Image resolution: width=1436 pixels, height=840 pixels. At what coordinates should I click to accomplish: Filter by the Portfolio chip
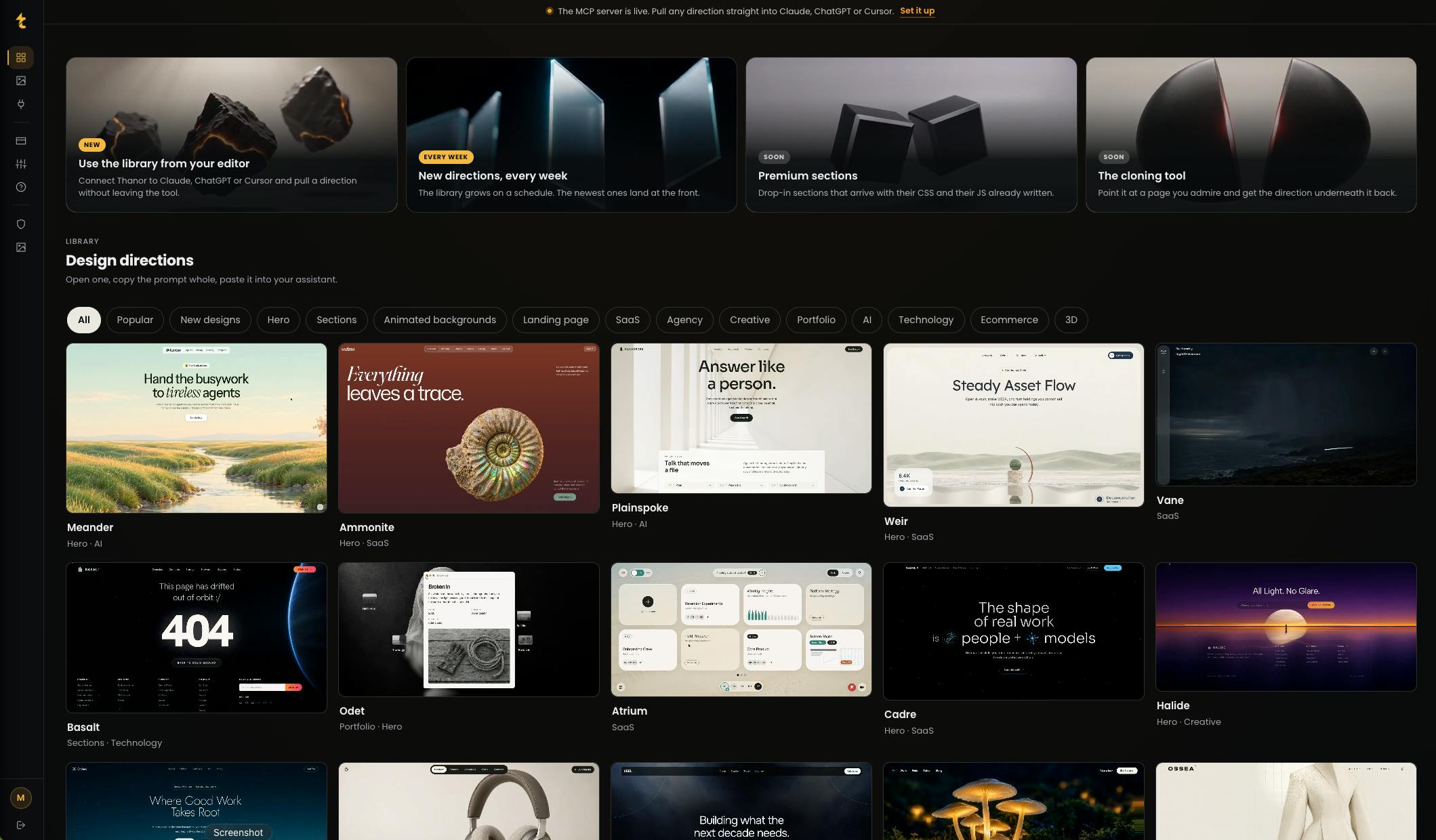pyautogui.click(x=816, y=320)
